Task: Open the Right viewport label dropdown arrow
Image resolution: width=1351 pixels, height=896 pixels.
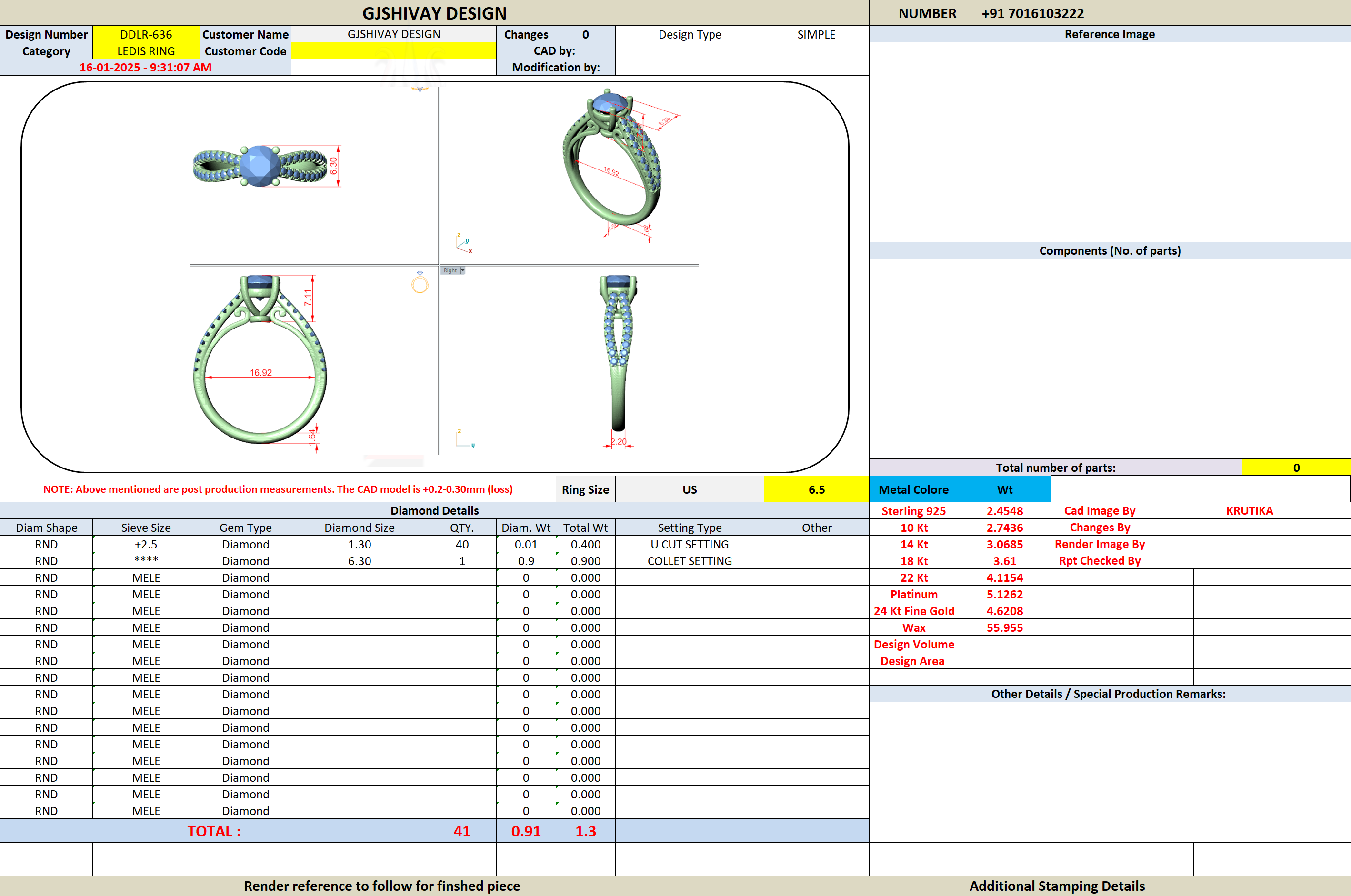Action: coord(462,270)
